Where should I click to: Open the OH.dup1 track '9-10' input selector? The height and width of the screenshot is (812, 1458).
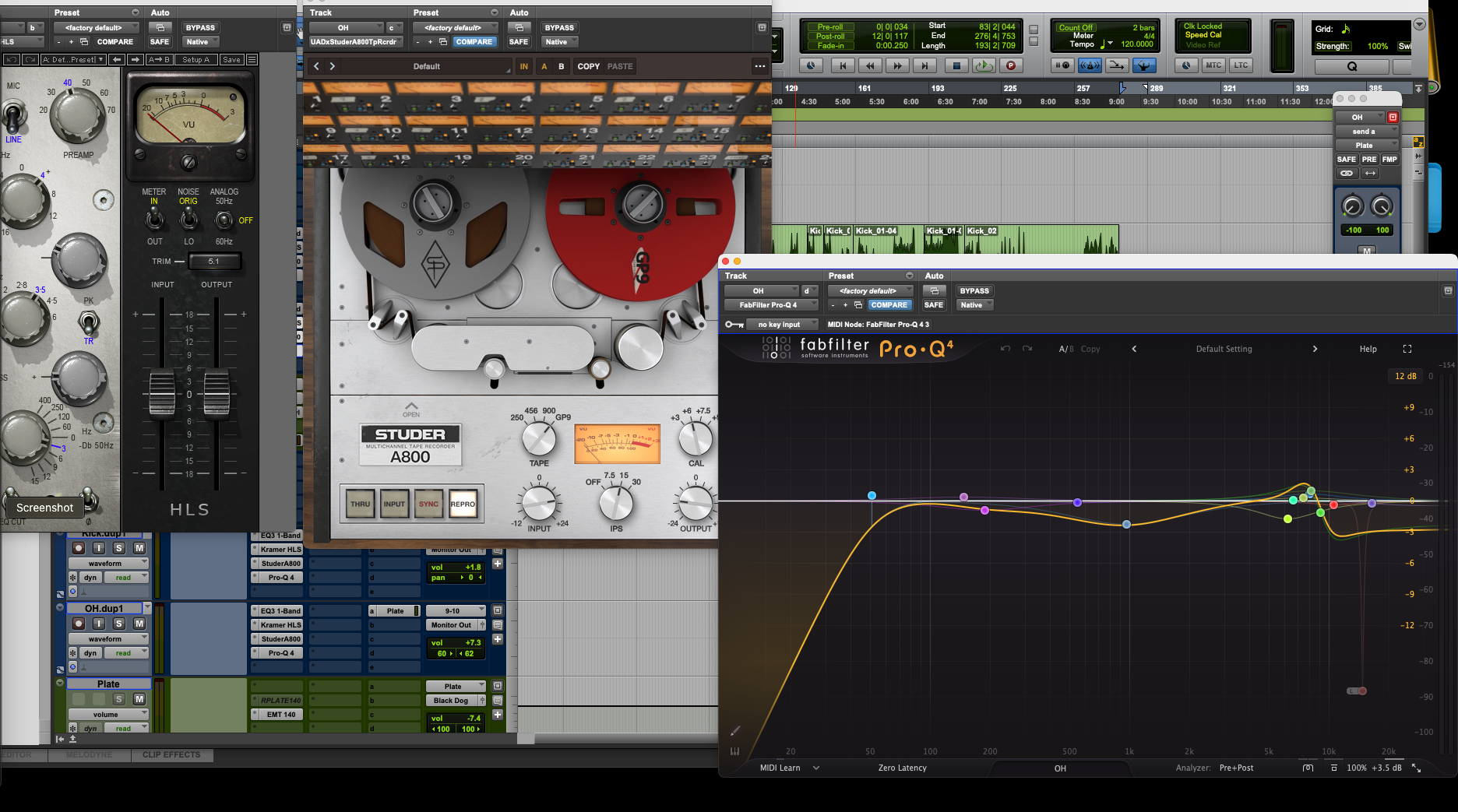456,611
